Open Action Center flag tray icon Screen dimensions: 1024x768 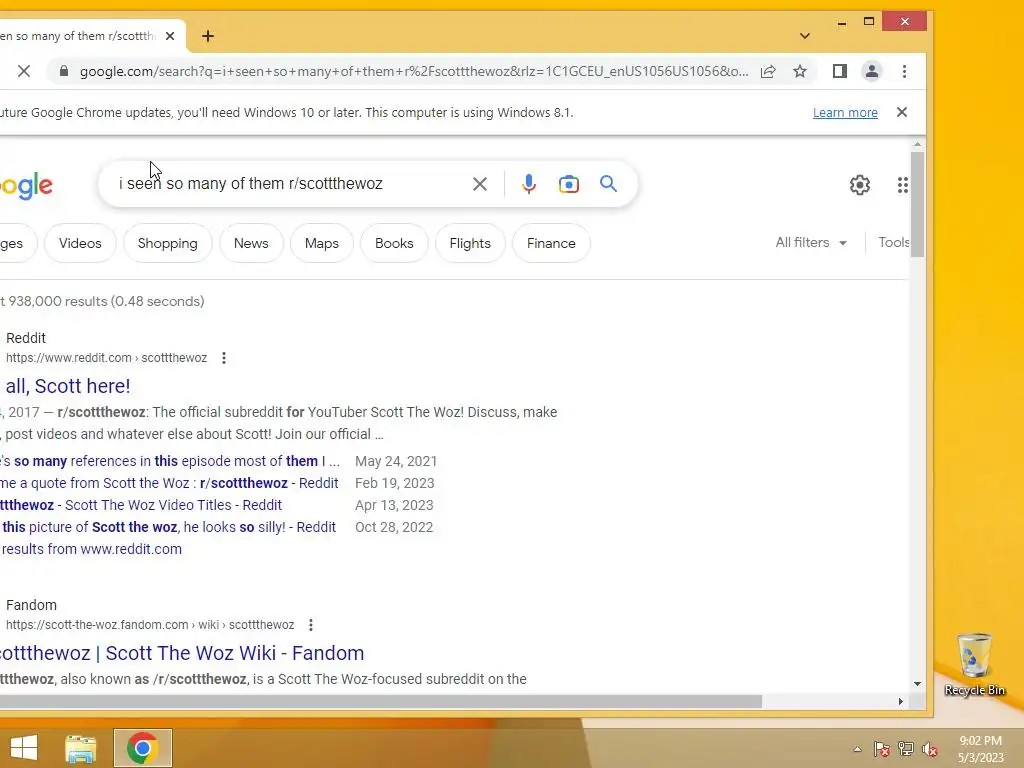882,749
